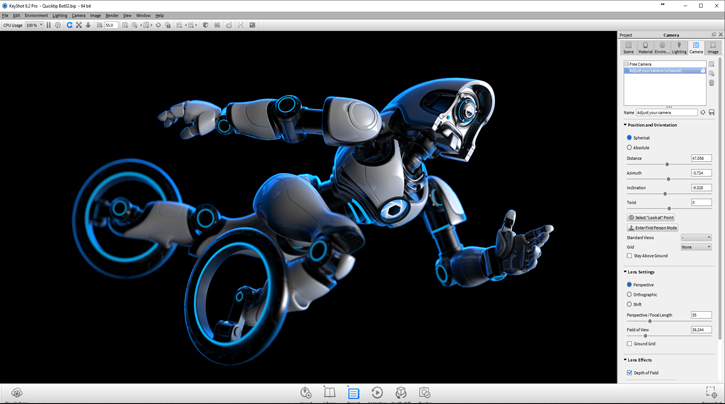Select Free Camera in camera list
This screenshot has height=404, width=725.
coord(665,64)
